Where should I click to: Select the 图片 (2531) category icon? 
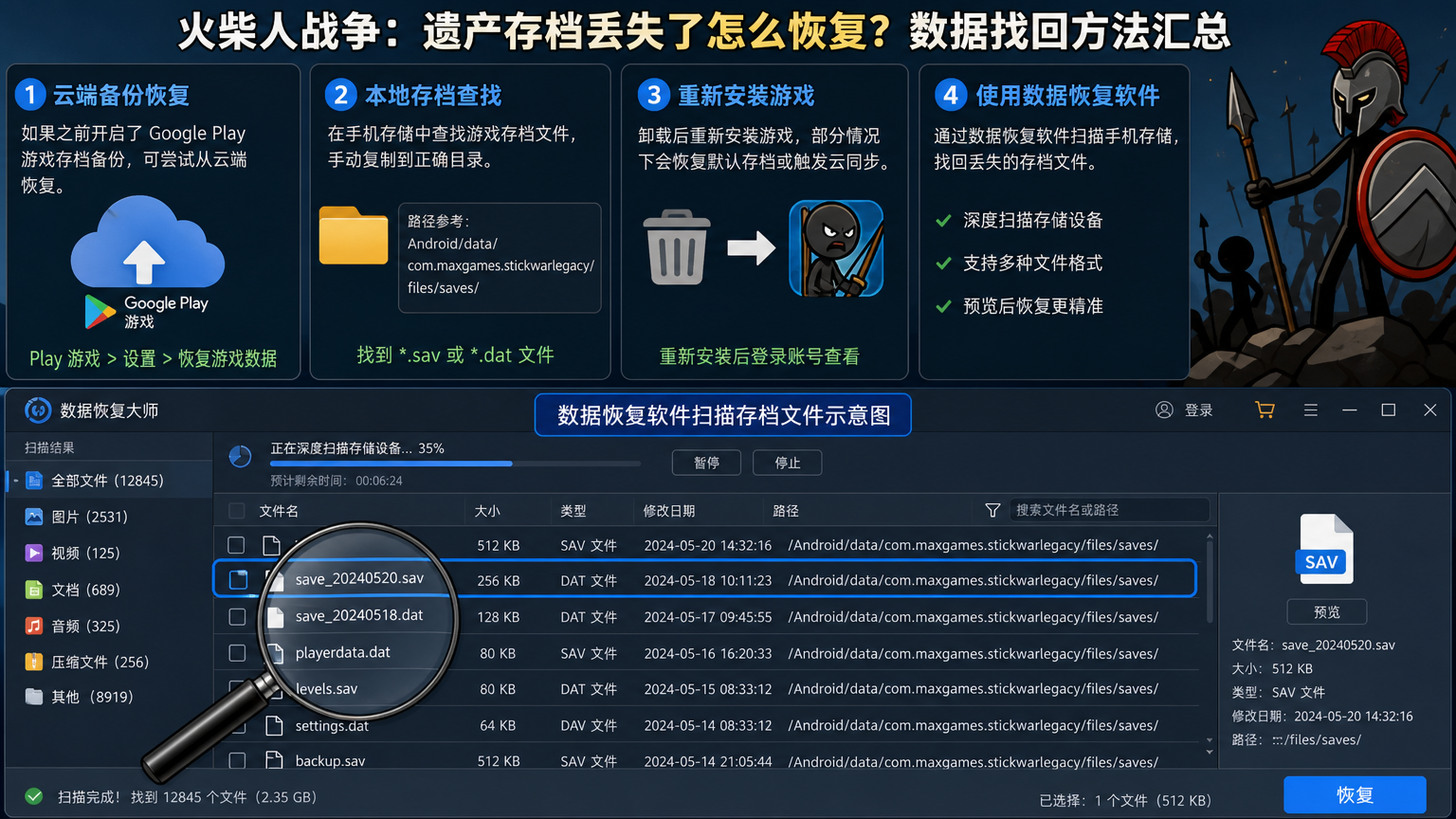[34, 517]
